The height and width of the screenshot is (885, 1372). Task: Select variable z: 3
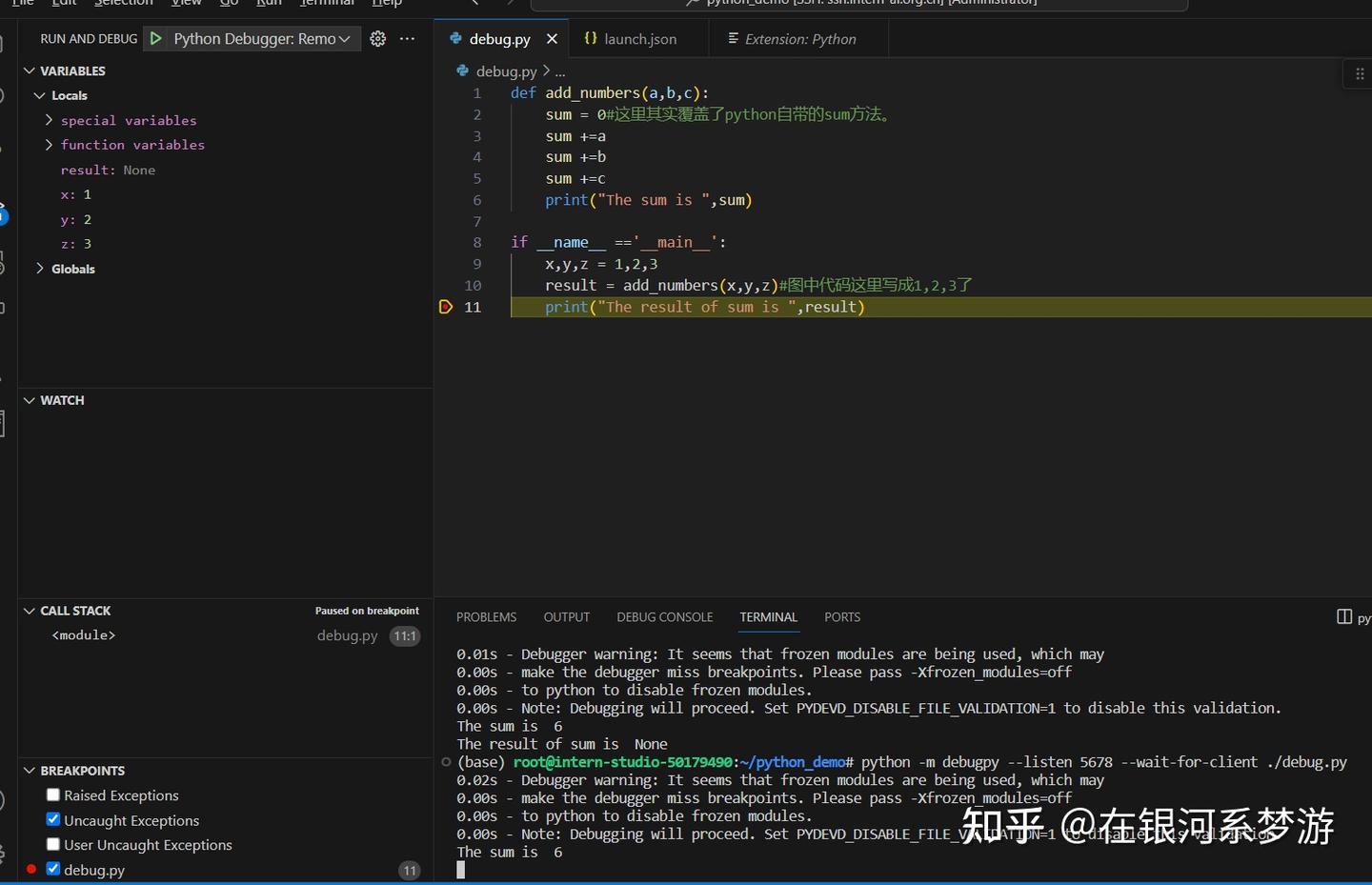(x=76, y=244)
